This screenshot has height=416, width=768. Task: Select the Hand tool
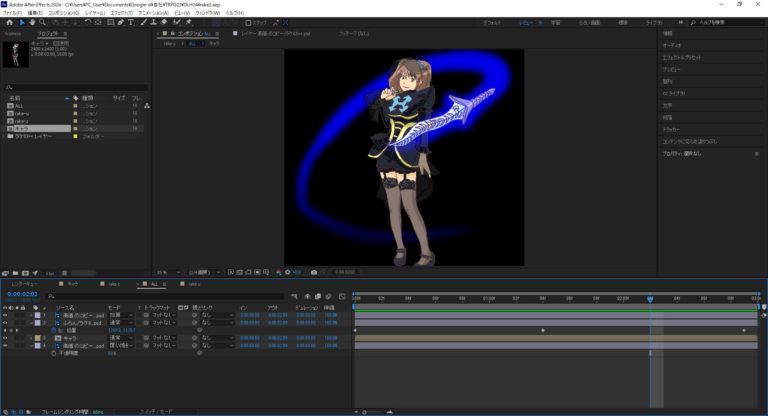(x=32, y=23)
